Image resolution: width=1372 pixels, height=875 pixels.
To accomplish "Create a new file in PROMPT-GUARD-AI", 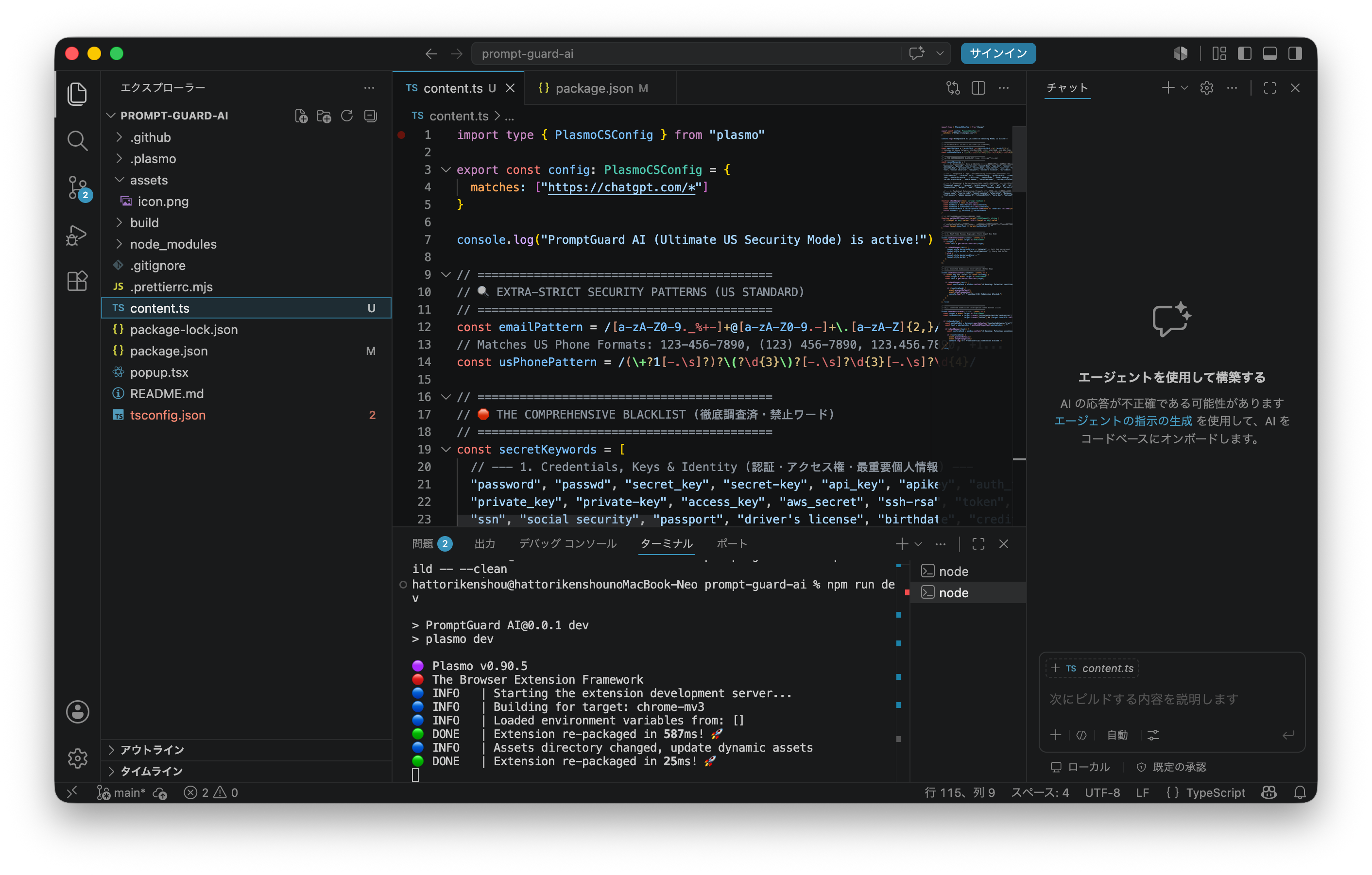I will 301,116.
